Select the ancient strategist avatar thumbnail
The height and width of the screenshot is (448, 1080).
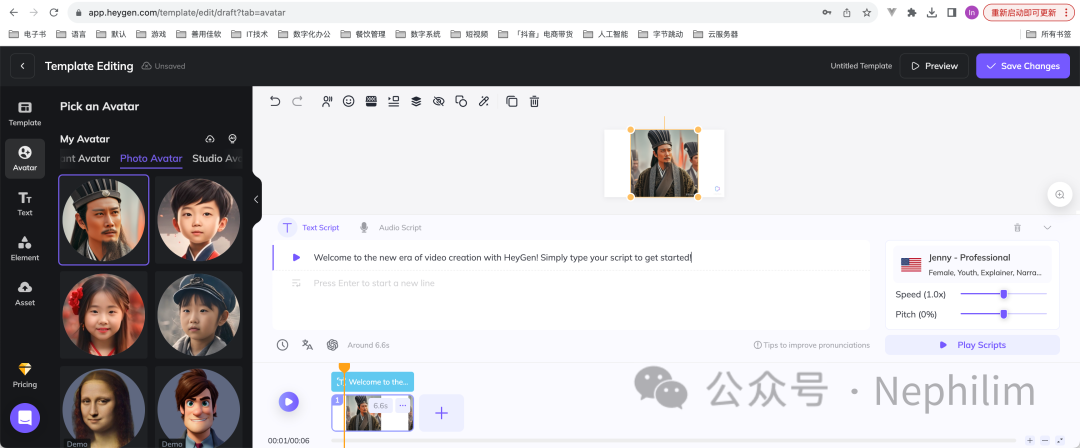[104, 220]
